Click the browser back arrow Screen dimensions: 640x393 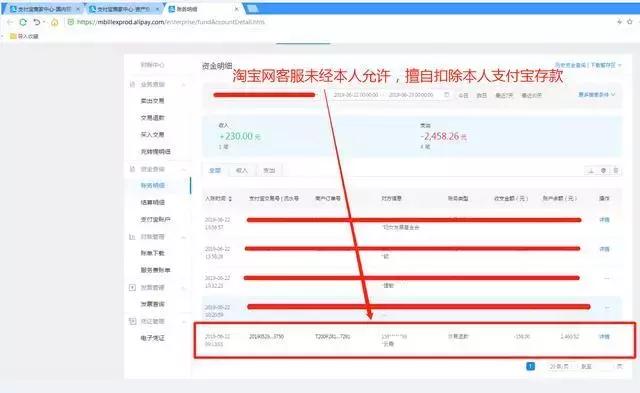(10, 22)
